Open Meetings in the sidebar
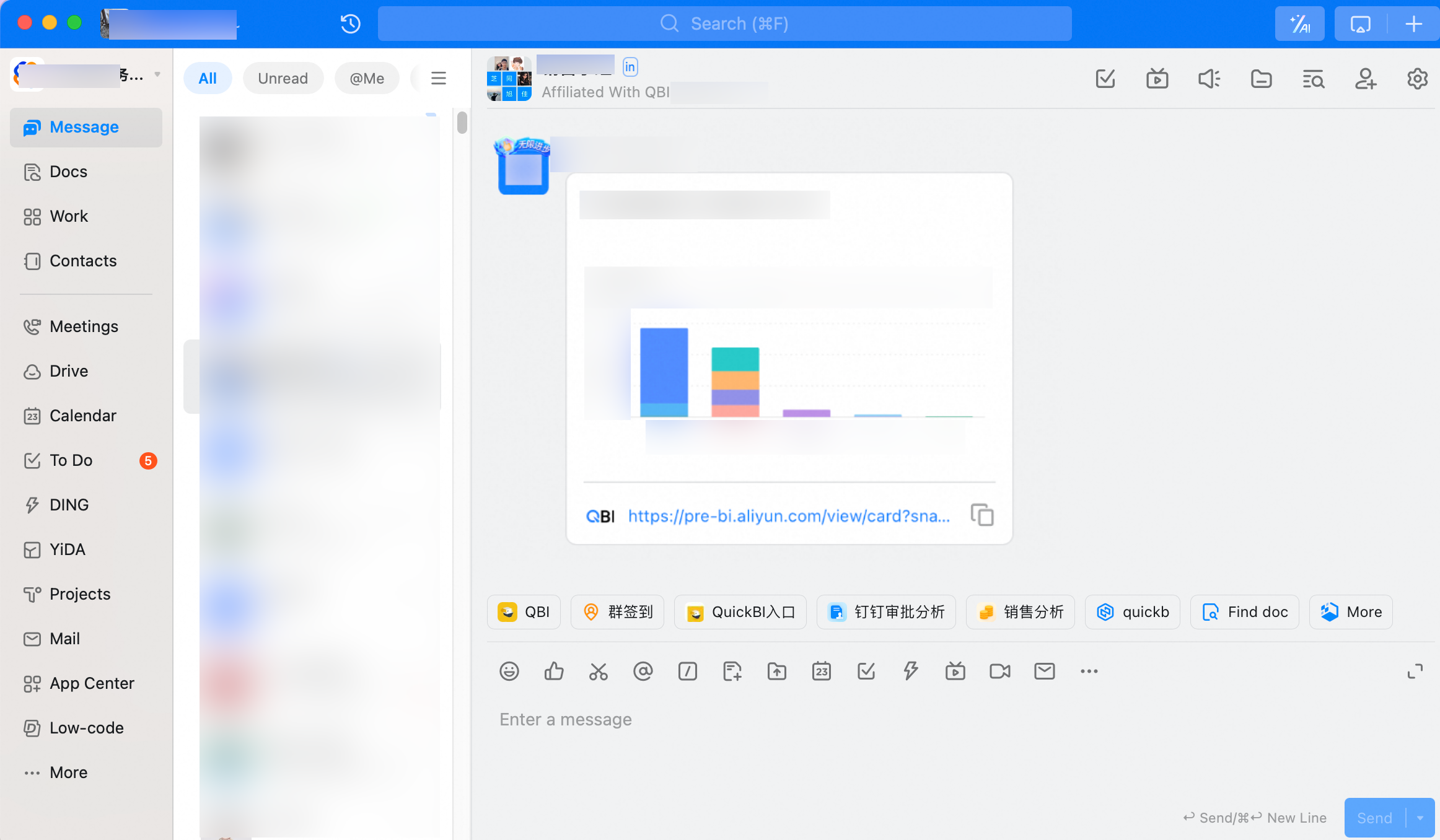The image size is (1440, 840). click(x=86, y=326)
